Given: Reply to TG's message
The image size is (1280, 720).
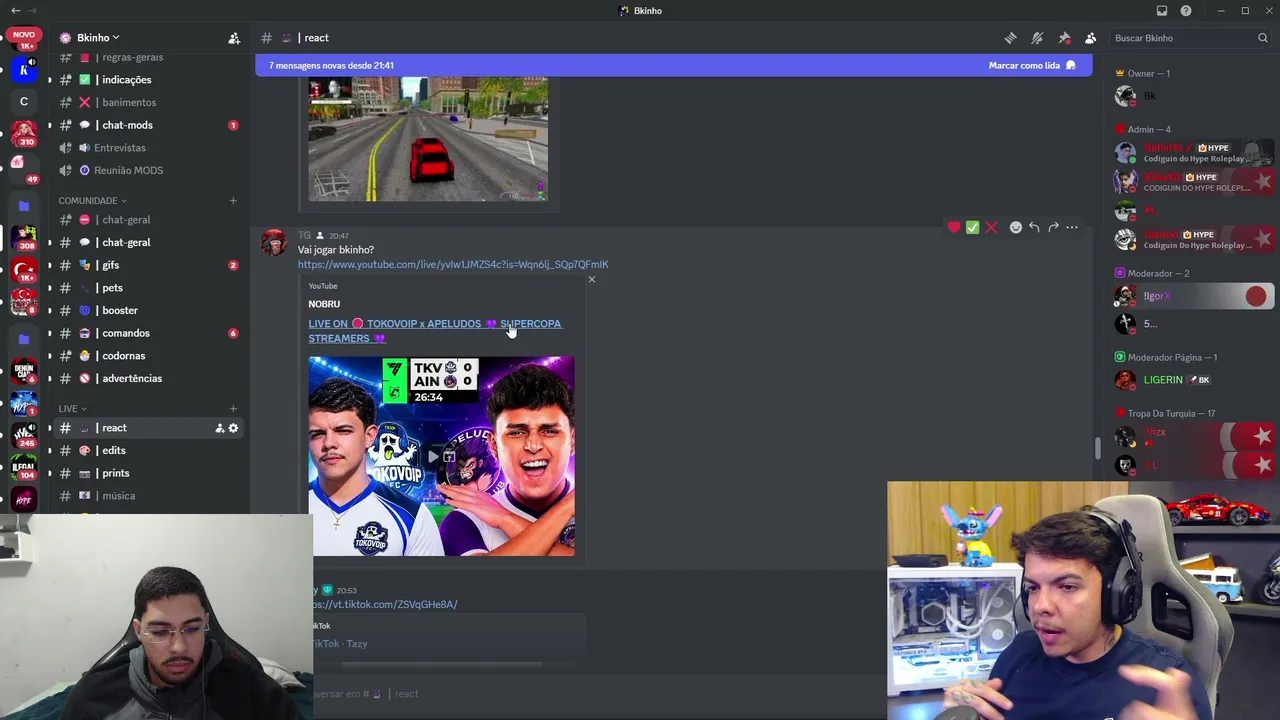Looking at the screenshot, I should click(1034, 228).
